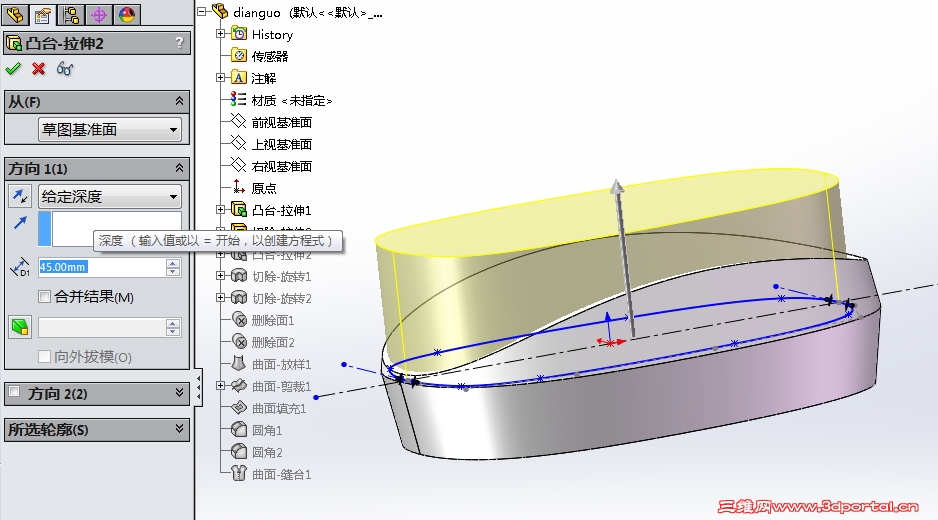Increase the draft angle with its up arrow
This screenshot has width=938, height=520.
tap(173, 323)
